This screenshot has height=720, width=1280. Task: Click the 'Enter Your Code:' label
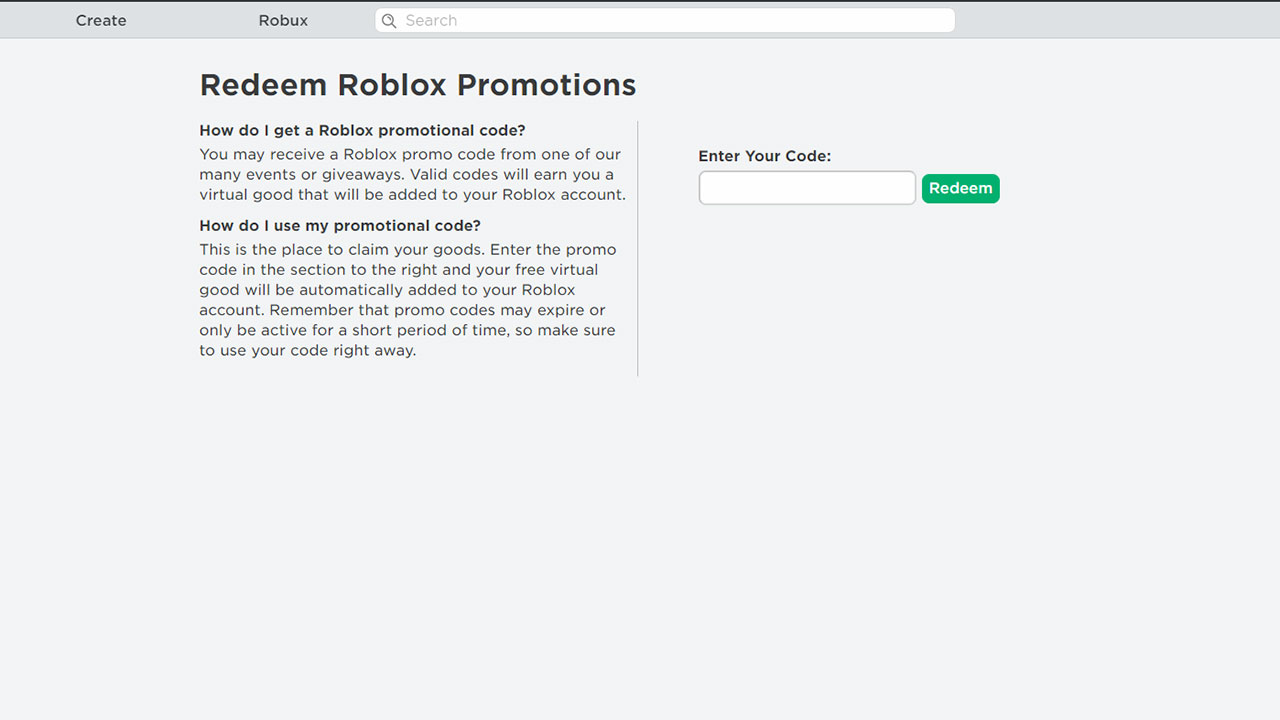[x=765, y=156]
